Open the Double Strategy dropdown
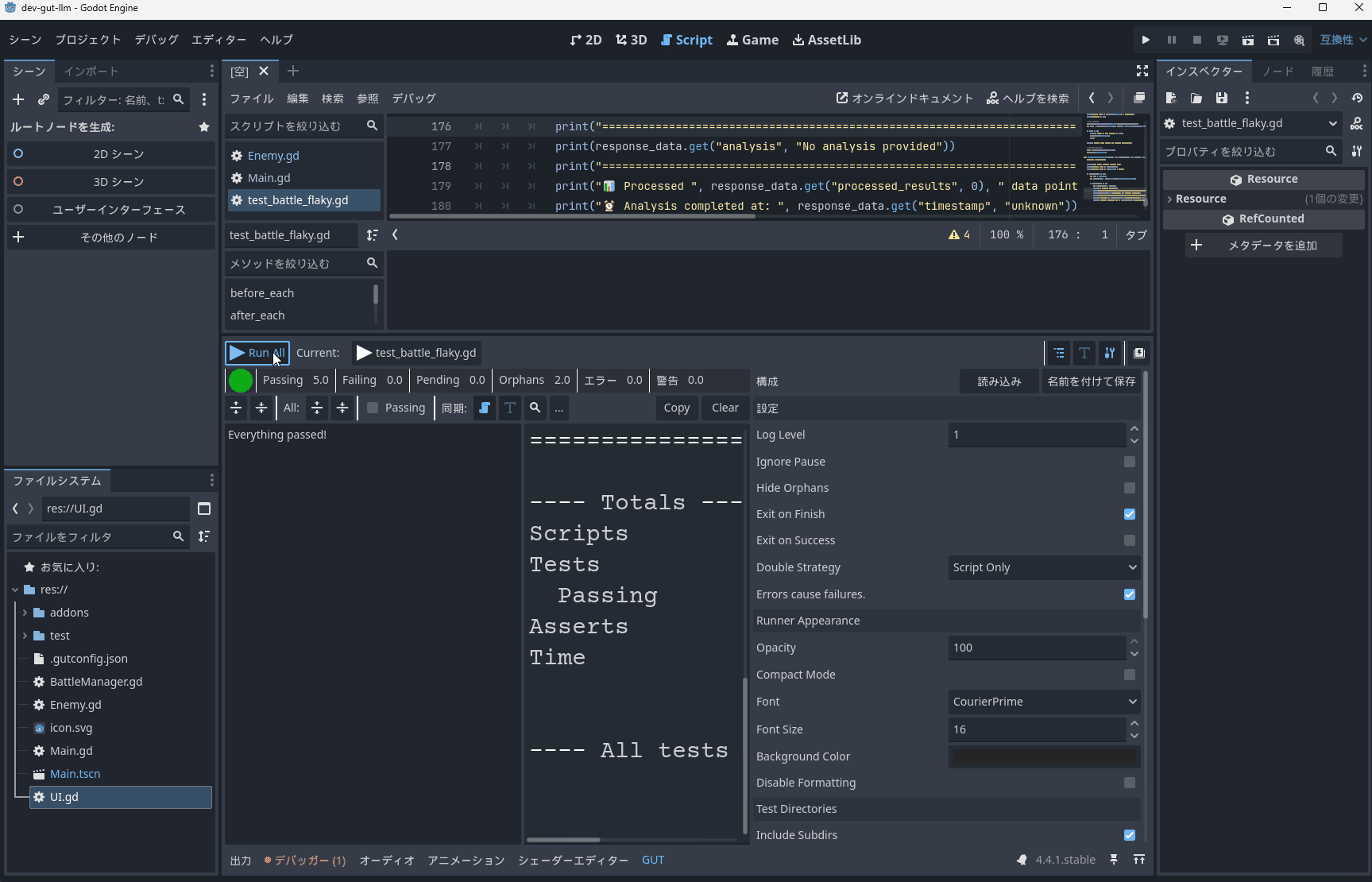 point(1044,567)
